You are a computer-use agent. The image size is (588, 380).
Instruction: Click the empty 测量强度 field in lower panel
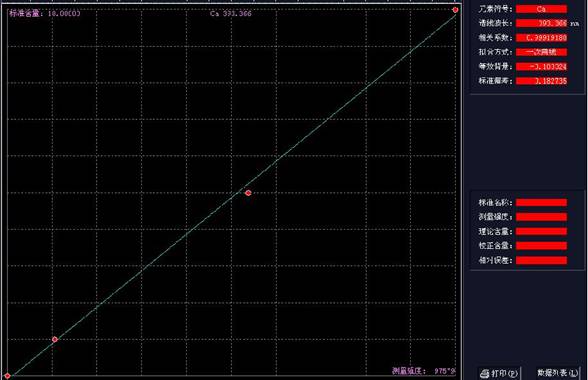click(541, 217)
